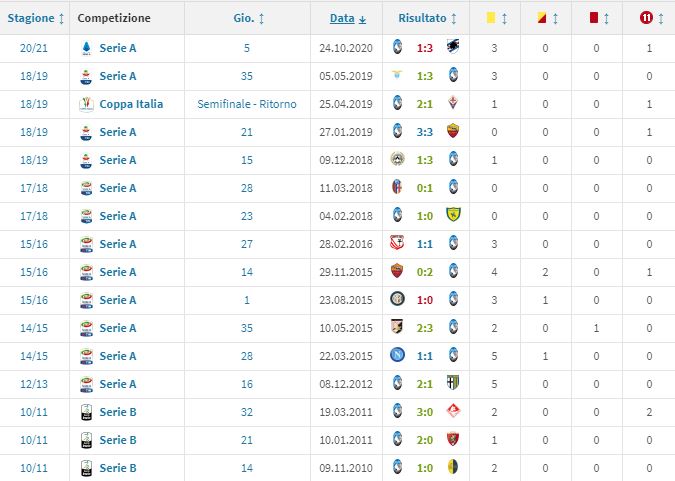Open the 3:0 result from 19.03.2011
Screen dimensions: 675x481
click(x=424, y=412)
